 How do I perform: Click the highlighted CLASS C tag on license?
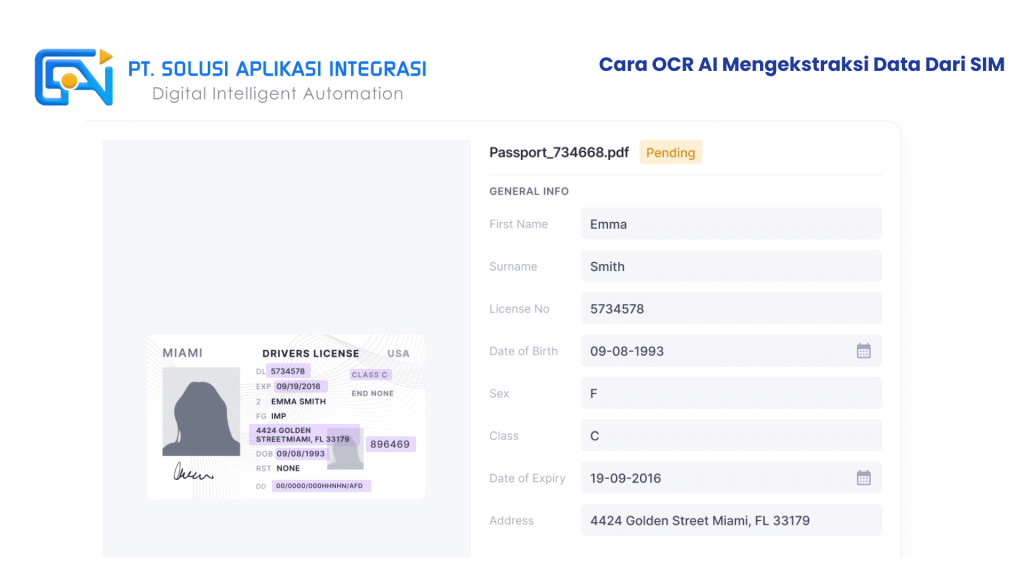(x=369, y=375)
